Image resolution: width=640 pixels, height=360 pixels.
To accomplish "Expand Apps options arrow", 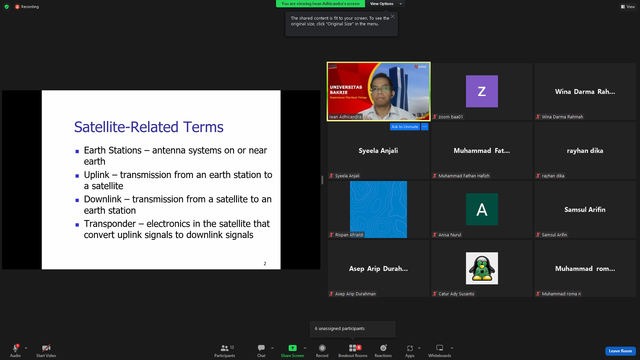I will tap(419, 348).
